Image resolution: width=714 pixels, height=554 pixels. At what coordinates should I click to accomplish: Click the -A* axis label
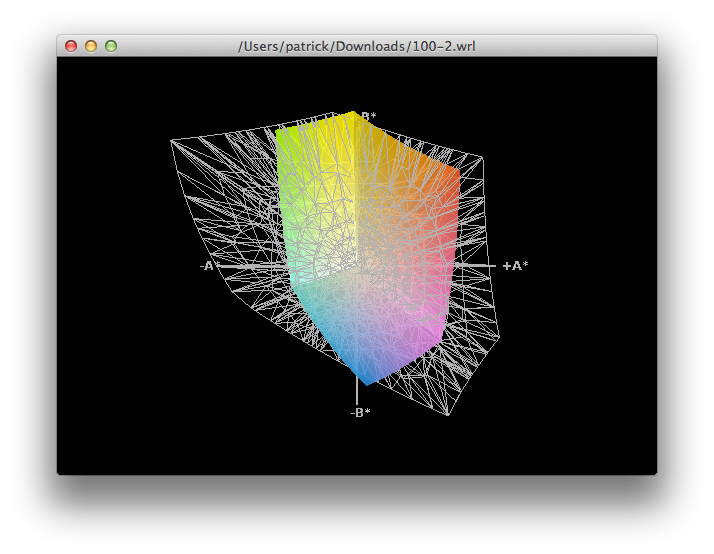210,265
